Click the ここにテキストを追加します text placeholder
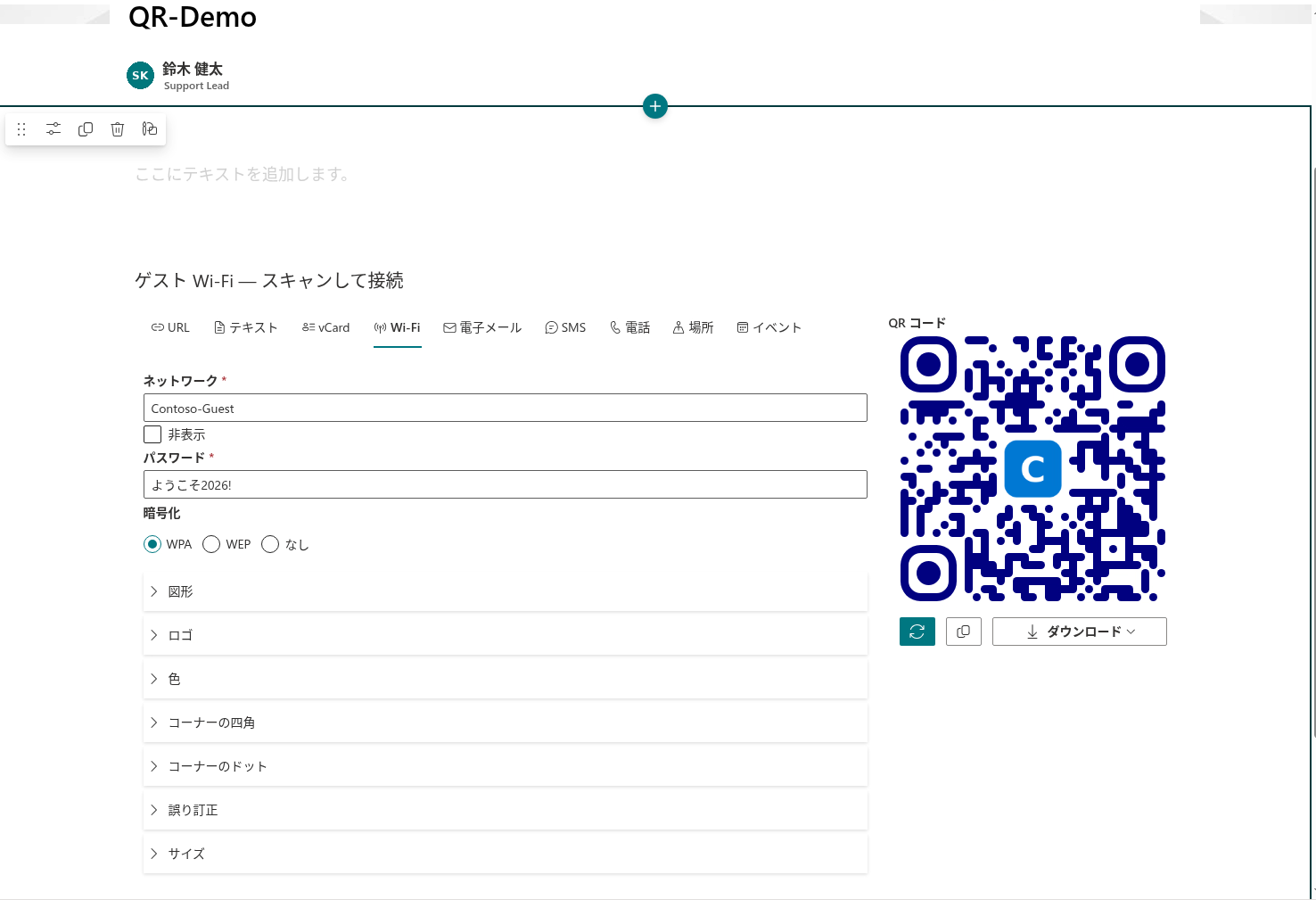 (x=242, y=174)
